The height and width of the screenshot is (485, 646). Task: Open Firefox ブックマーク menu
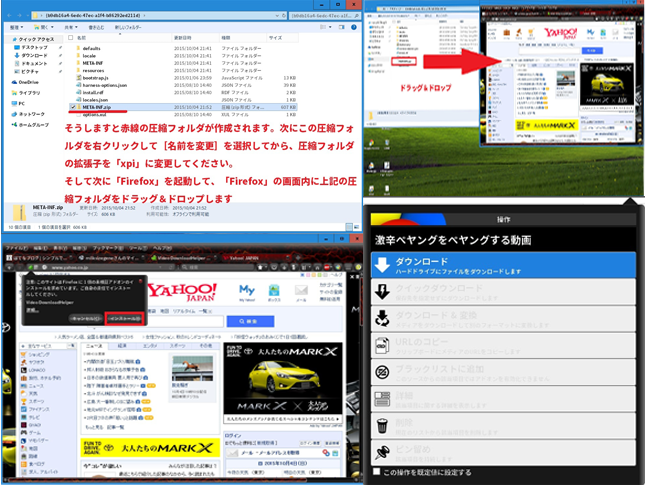pyautogui.click(x=108, y=248)
